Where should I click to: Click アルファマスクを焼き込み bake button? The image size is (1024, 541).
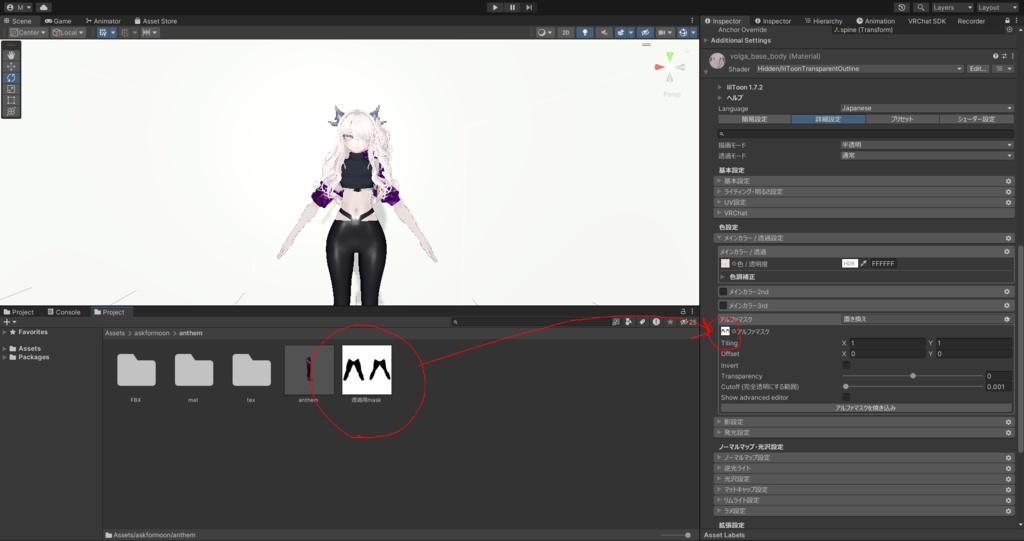point(865,408)
